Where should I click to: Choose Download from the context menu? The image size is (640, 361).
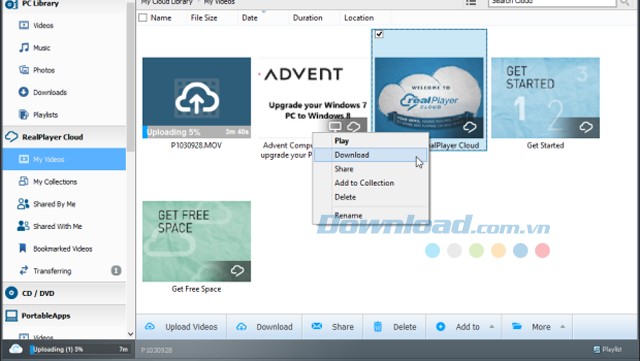pos(371,155)
